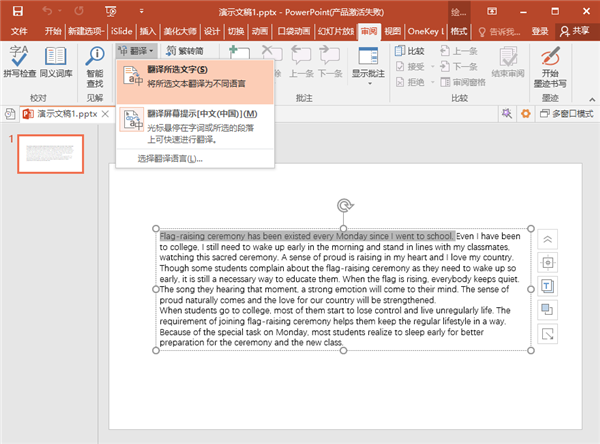The height and width of the screenshot is (444, 600).
Task: Click 告诉我 tell me search box
Action: click(x=499, y=31)
